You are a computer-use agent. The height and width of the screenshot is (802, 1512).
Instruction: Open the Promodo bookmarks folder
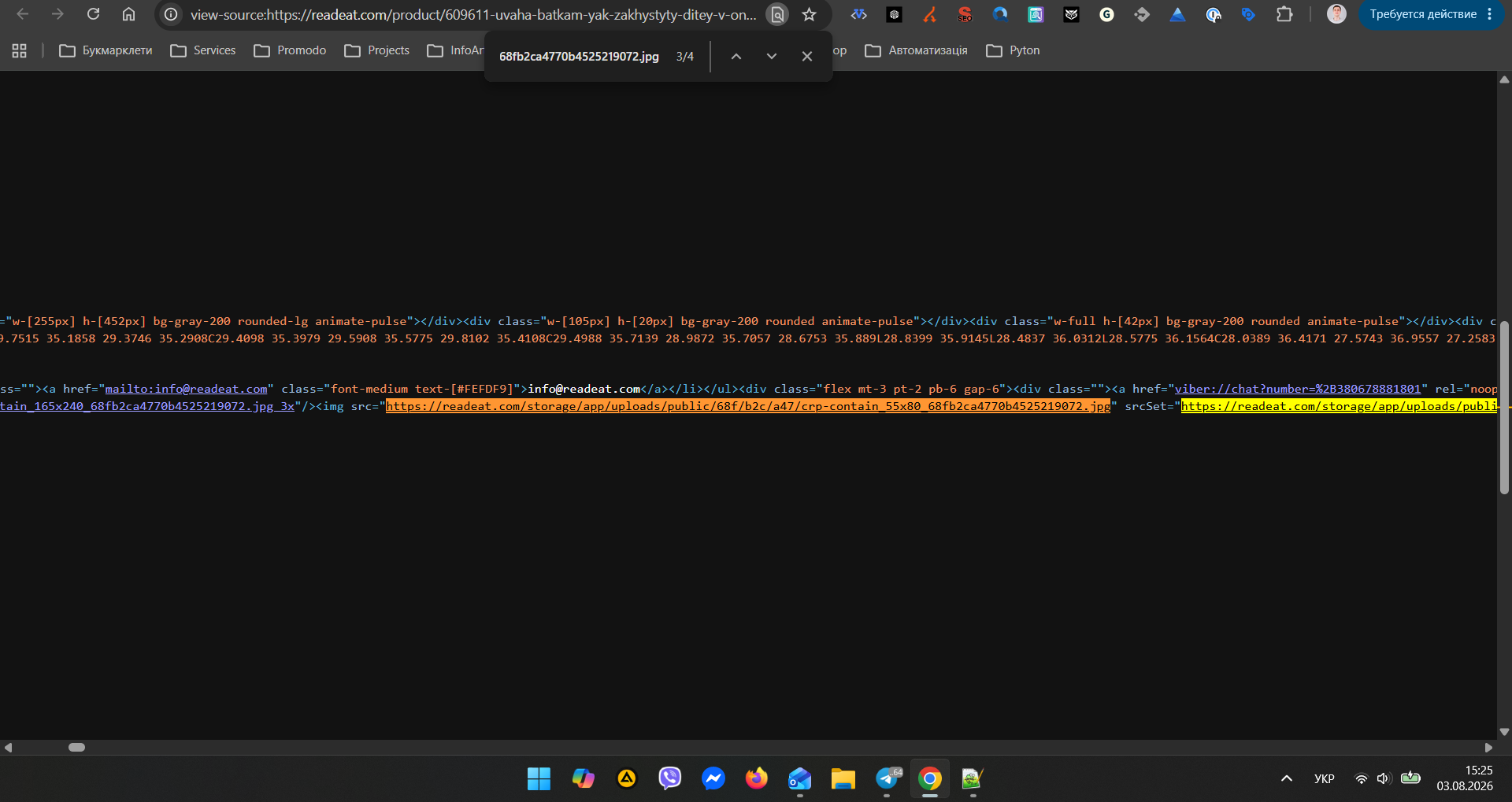click(291, 50)
